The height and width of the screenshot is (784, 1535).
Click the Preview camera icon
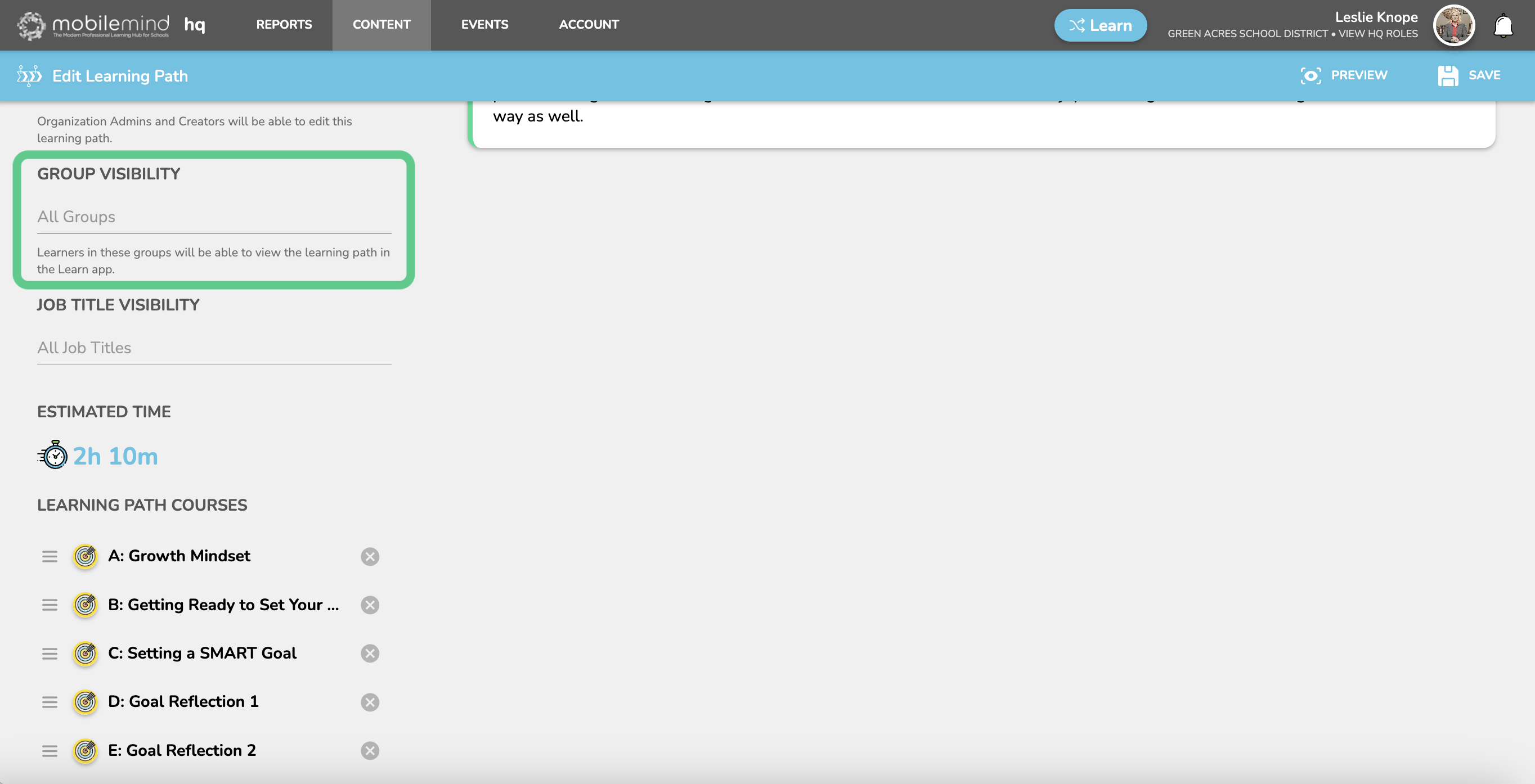coord(1310,76)
